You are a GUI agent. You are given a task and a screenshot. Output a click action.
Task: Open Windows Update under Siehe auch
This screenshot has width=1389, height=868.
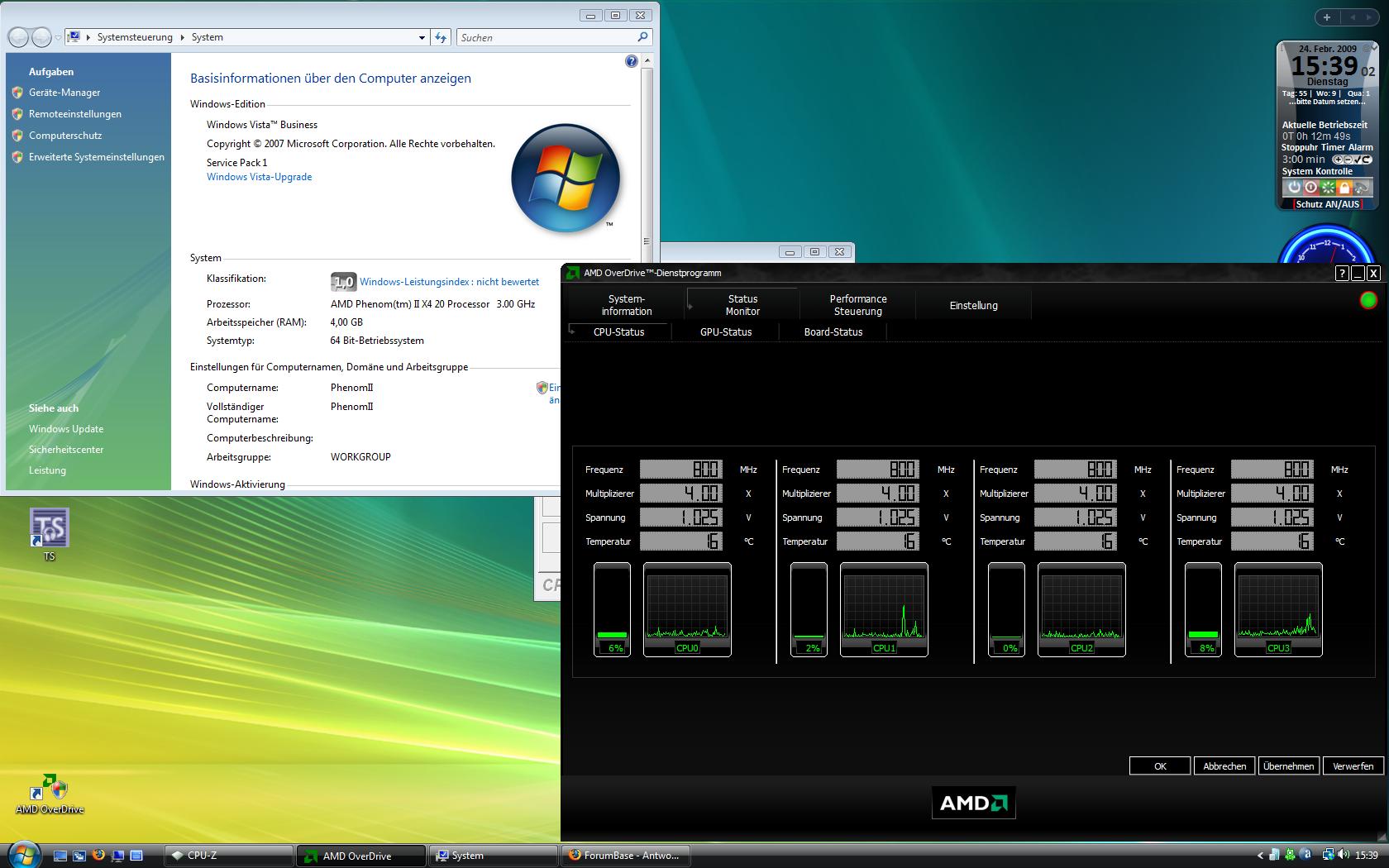[66, 429]
